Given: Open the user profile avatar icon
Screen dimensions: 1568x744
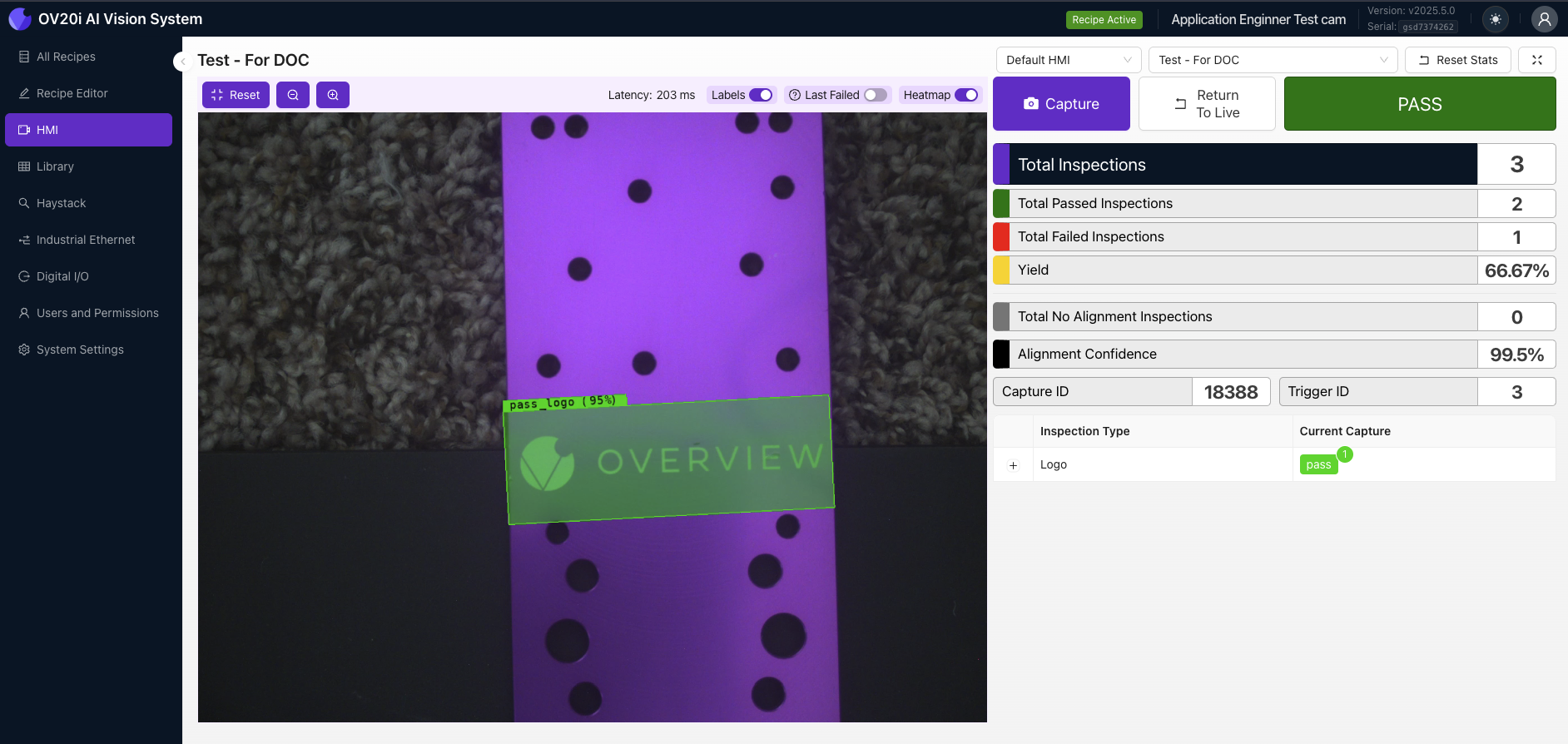Looking at the screenshot, I should [1544, 19].
